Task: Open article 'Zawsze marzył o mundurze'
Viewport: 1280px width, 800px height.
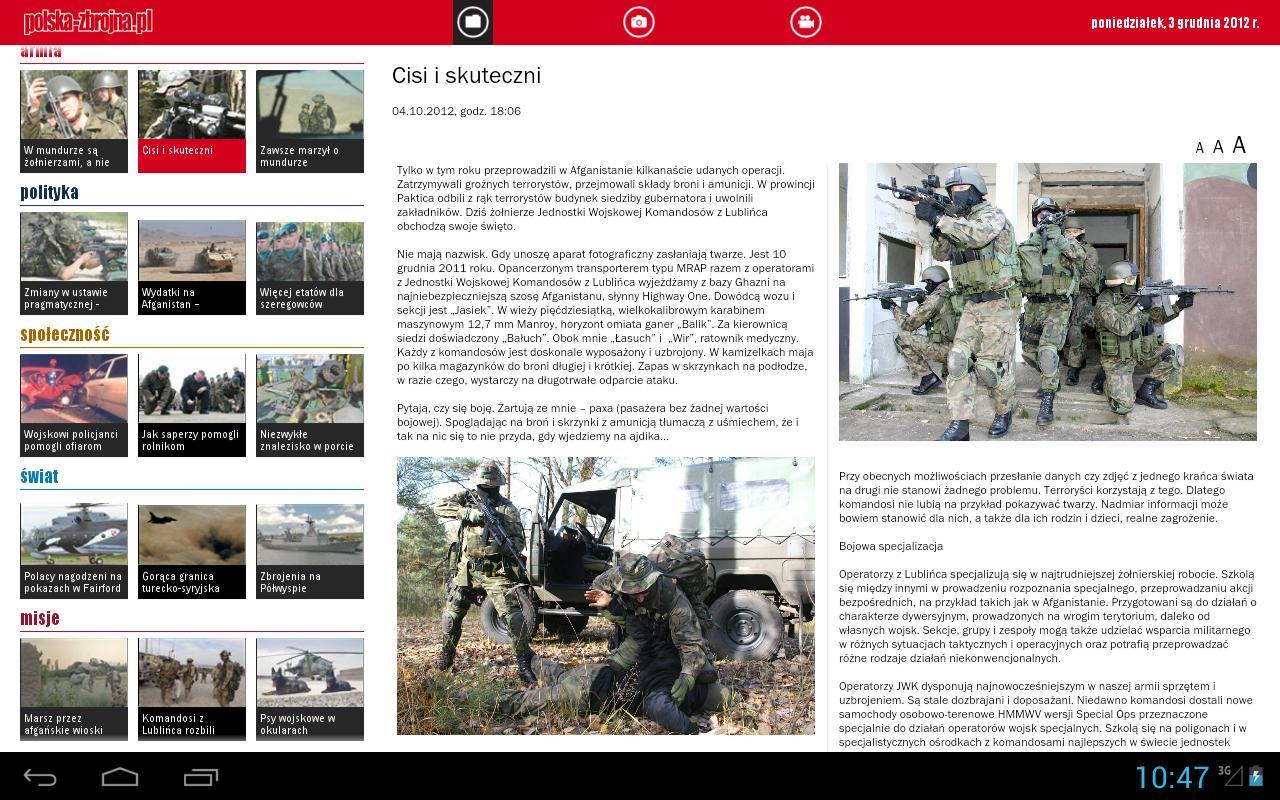Action: tap(309, 118)
